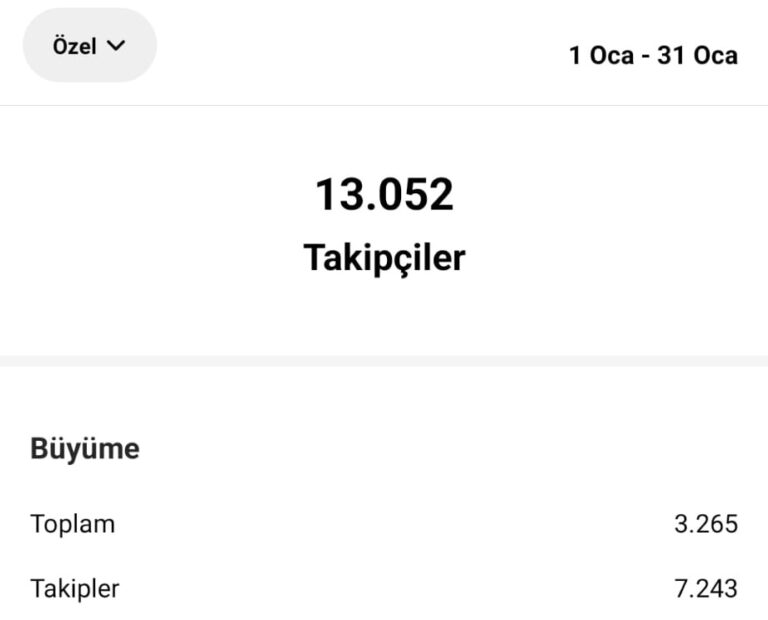The width and height of the screenshot is (768, 620).
Task: Select the Takipçiler label
Action: [384, 258]
